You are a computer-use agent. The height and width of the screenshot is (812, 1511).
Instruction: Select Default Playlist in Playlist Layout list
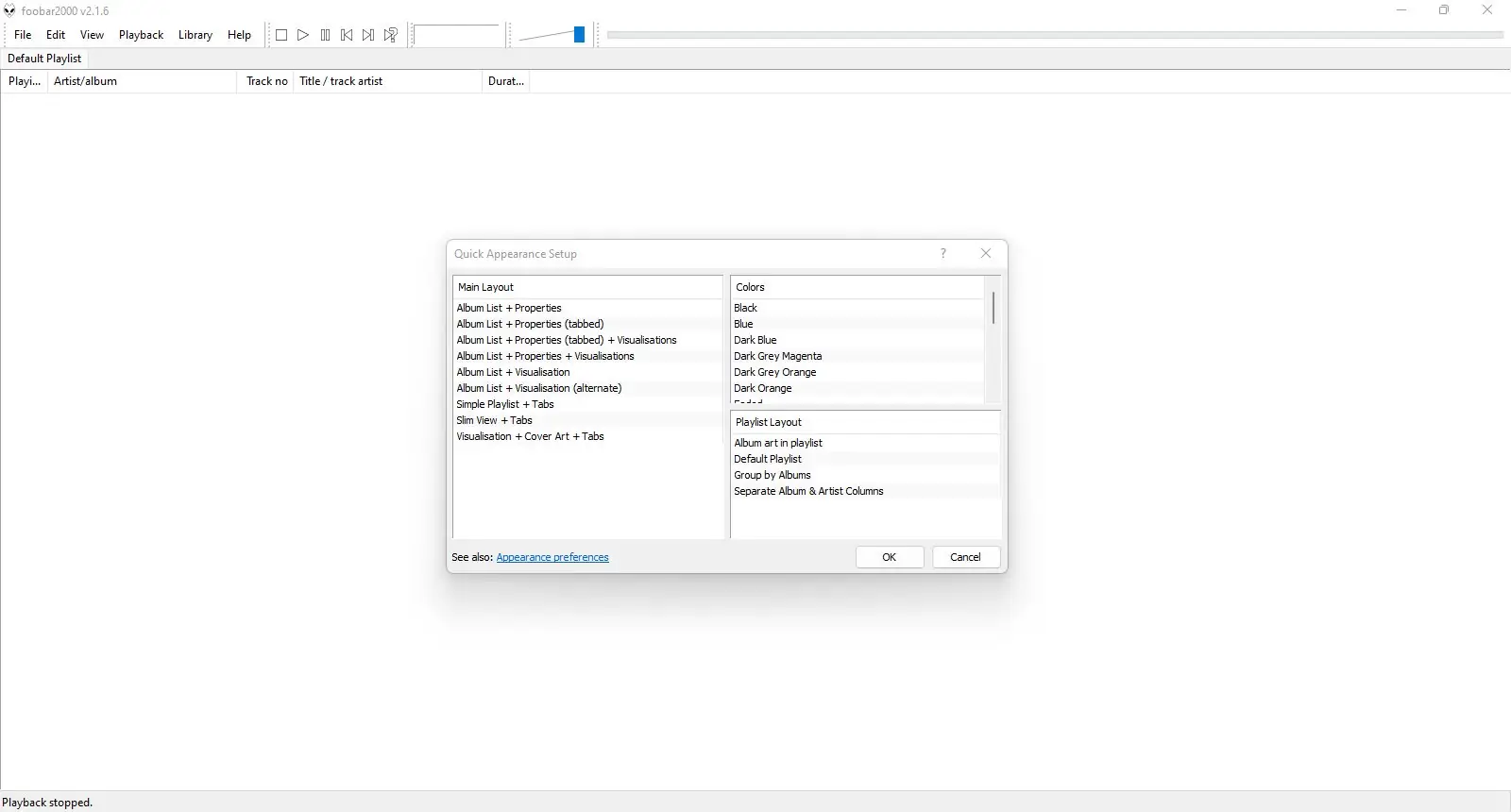point(865,459)
